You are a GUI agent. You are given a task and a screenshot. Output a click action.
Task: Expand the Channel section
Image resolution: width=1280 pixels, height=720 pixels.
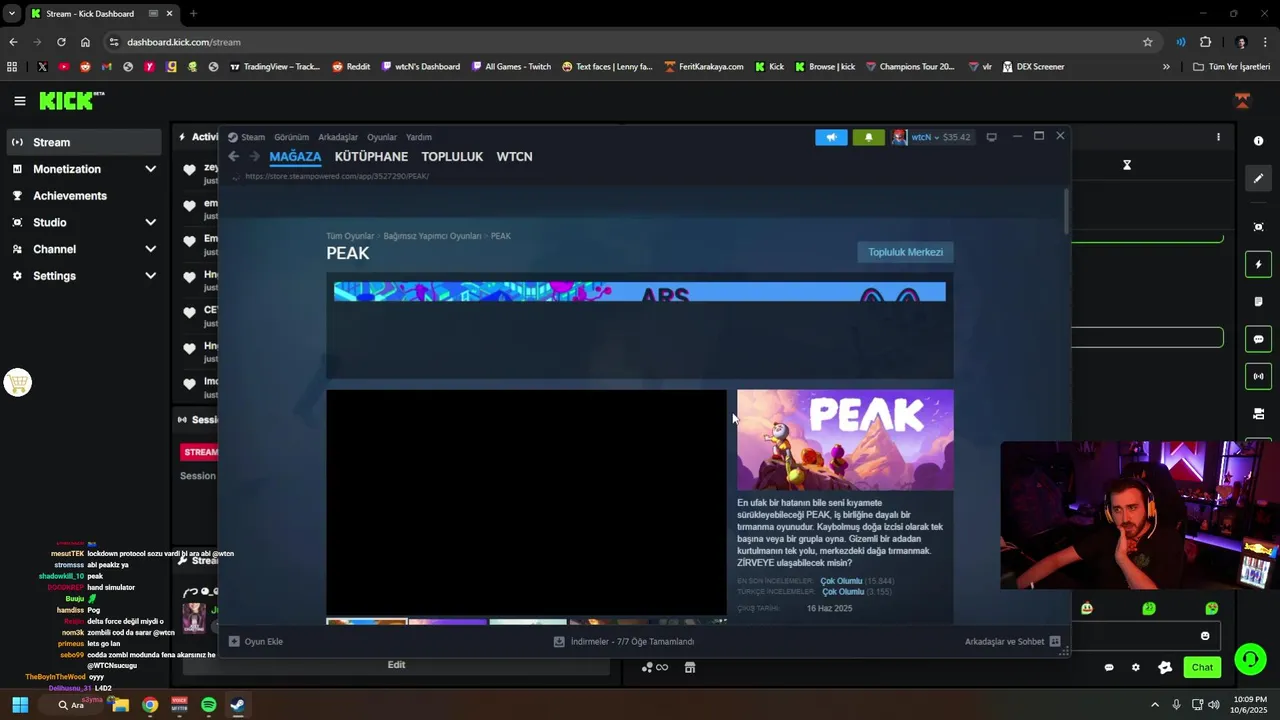coord(84,249)
